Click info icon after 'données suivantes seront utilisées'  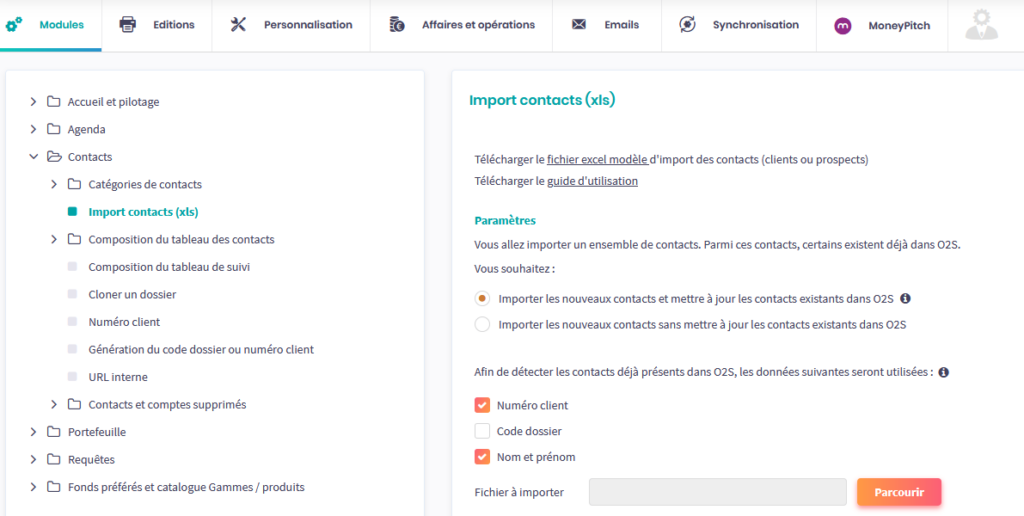[943, 372]
